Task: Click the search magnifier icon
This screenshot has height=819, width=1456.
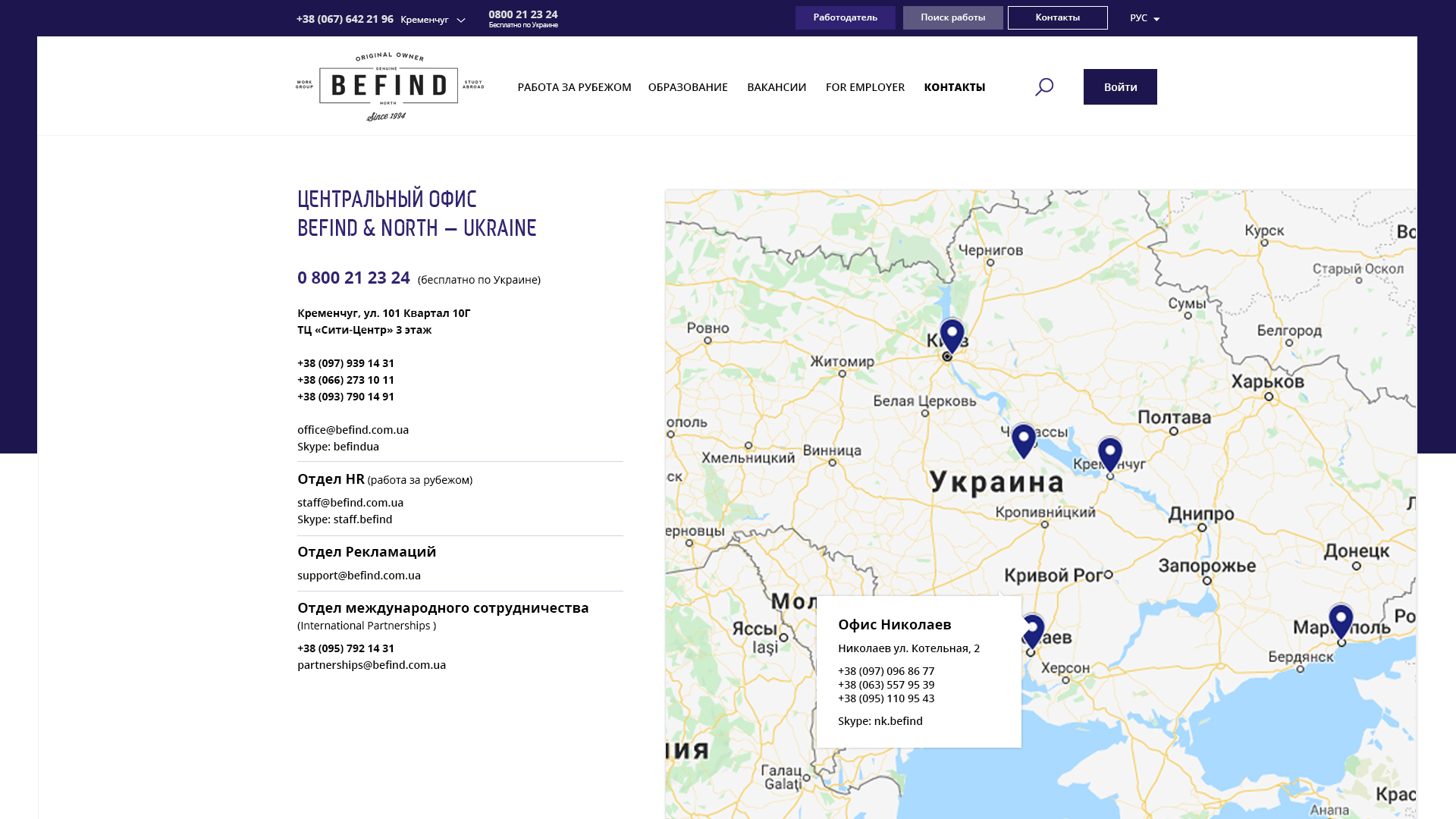Action: tap(1044, 87)
